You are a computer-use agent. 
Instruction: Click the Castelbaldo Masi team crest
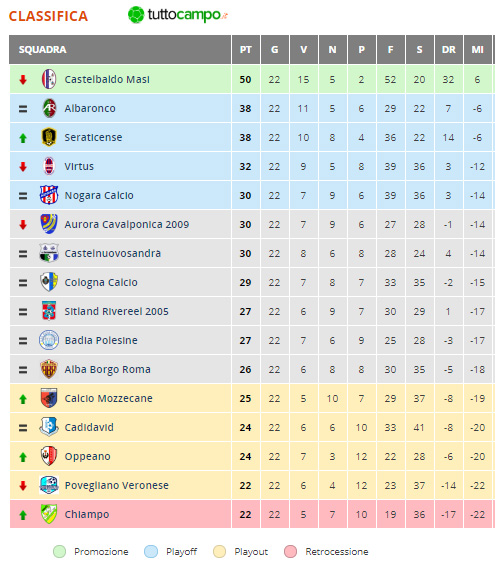click(x=49, y=79)
